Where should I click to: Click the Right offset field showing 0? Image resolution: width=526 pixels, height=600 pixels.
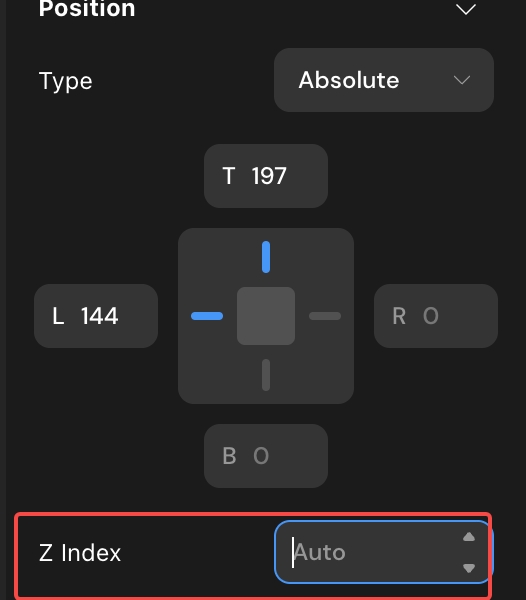(x=436, y=316)
